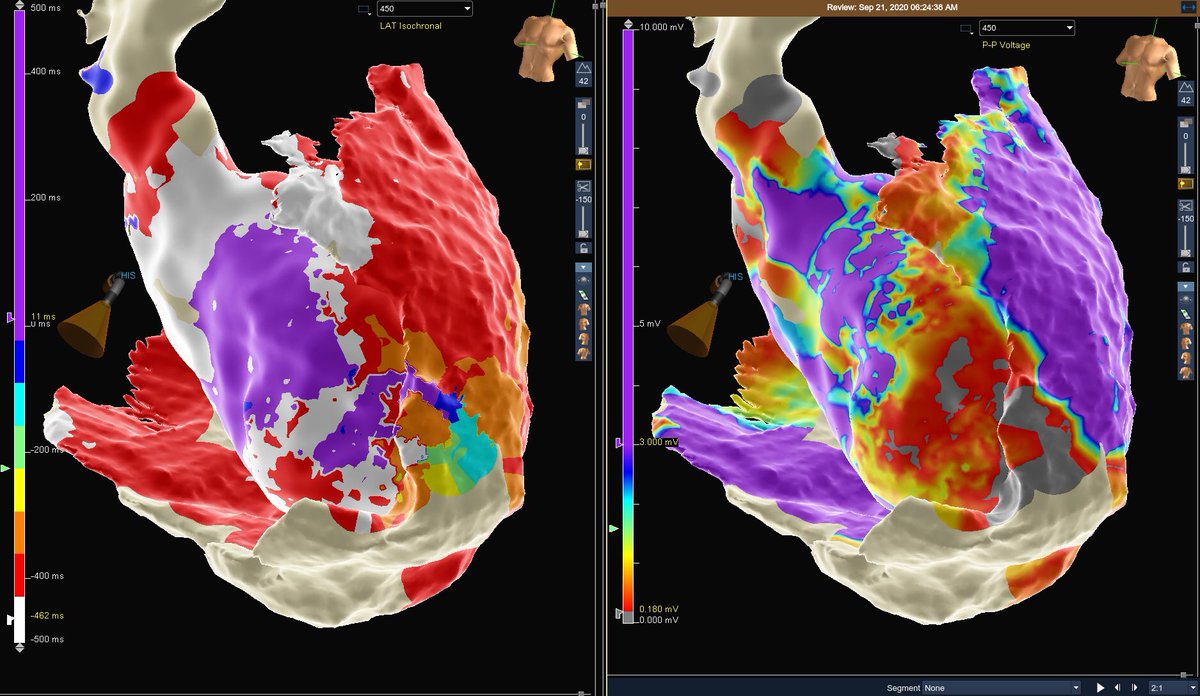Screen dimensions: 1200x696
Task: Open the 450 dropdown in the right voltage map
Action: [1029, 29]
